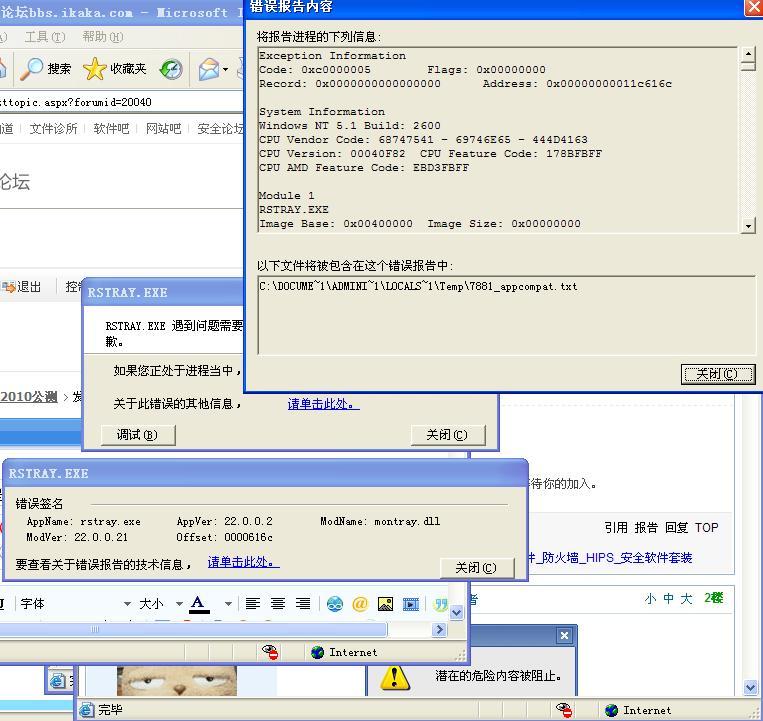Click privacy eye icon in bottom status bar
This screenshot has height=721, width=763.
coord(564,710)
